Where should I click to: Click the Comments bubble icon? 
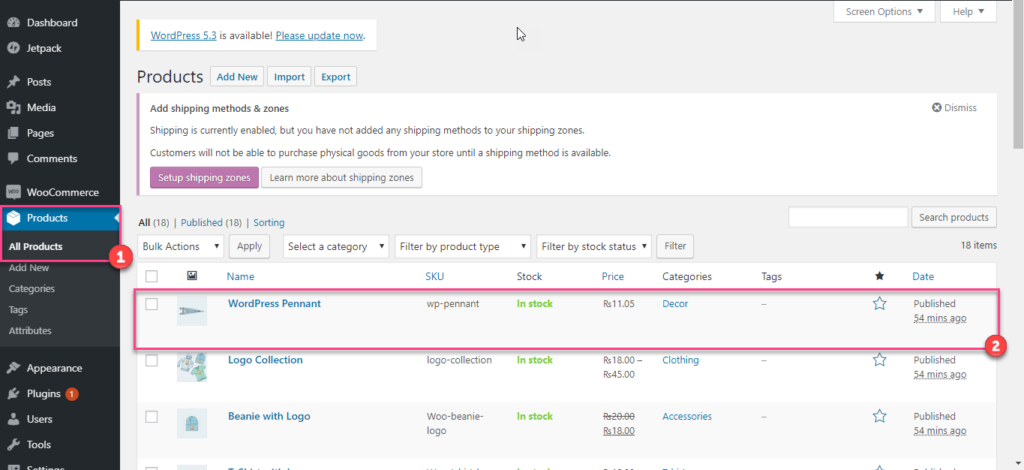click(x=13, y=159)
